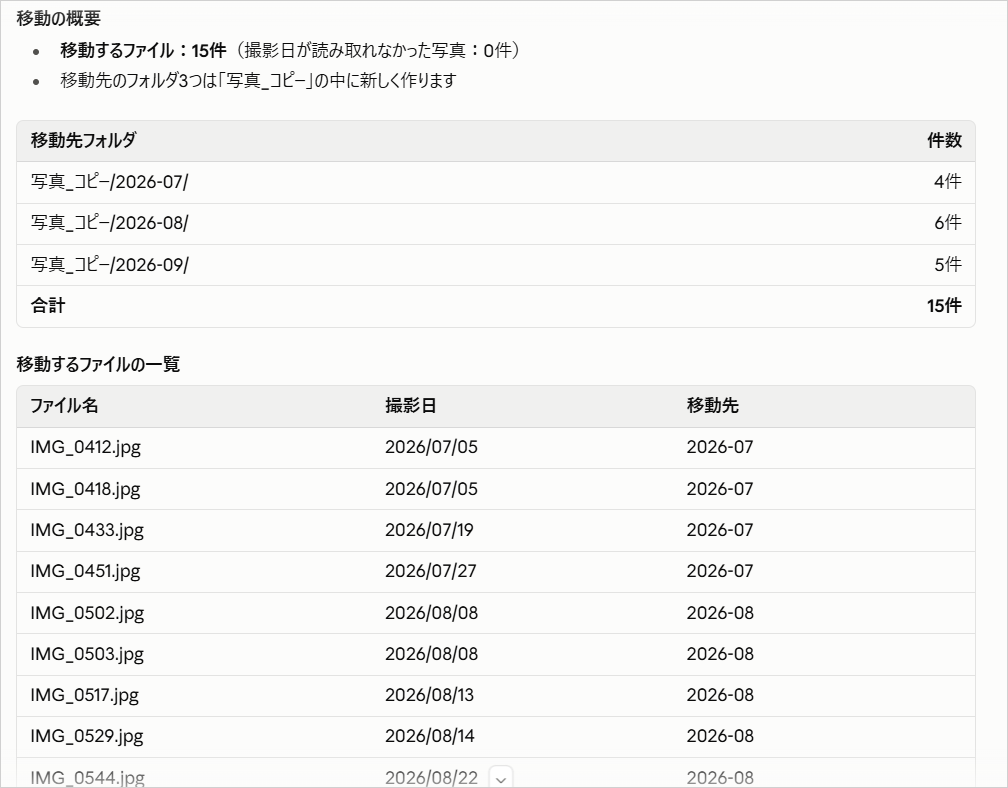The image size is (1008, 788).
Task: Click the date "2026/07/27"
Action: tap(431, 571)
